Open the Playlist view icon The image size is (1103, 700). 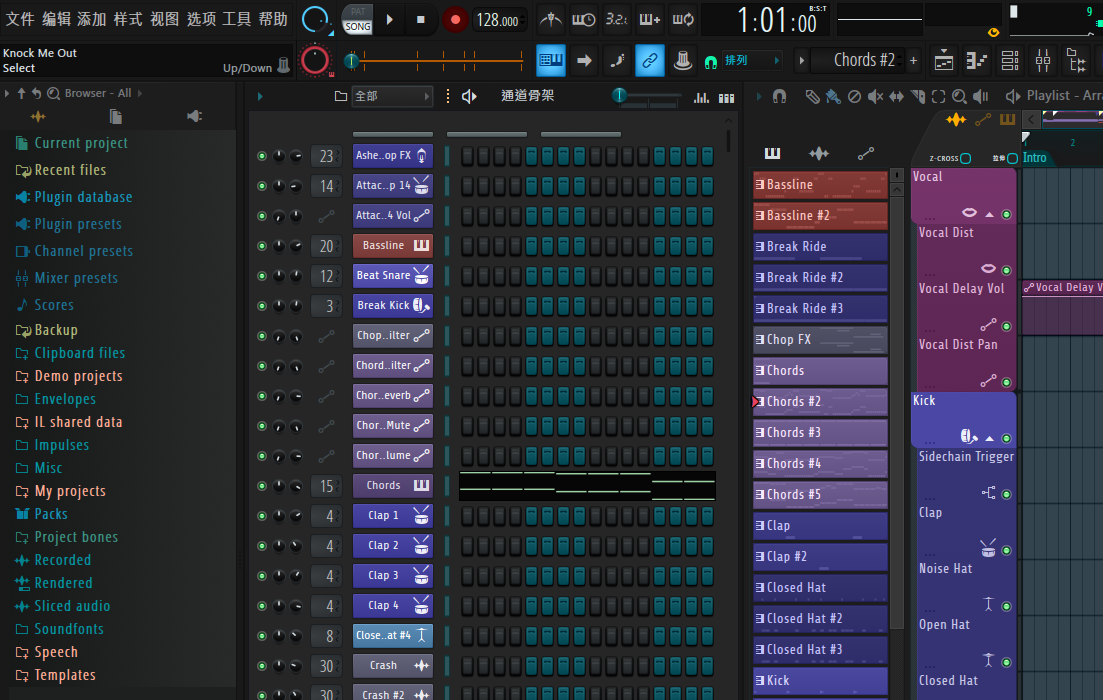(943, 61)
